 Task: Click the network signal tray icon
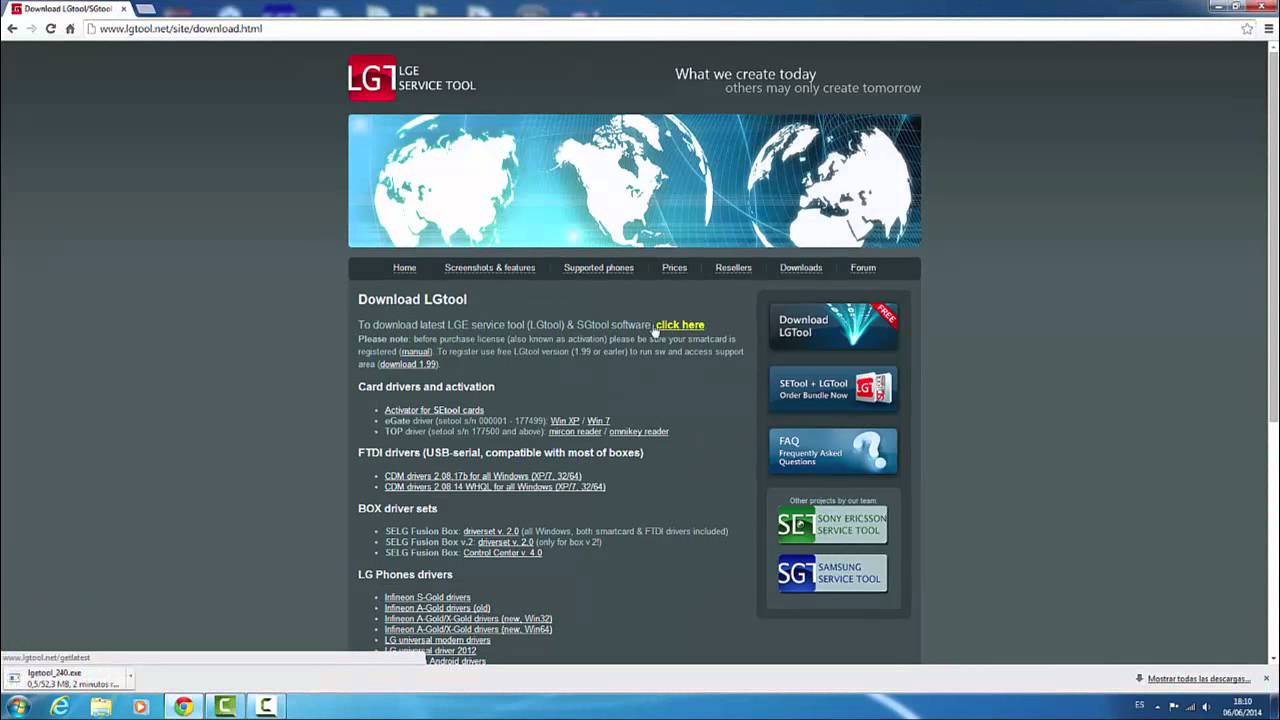[x=1191, y=707]
